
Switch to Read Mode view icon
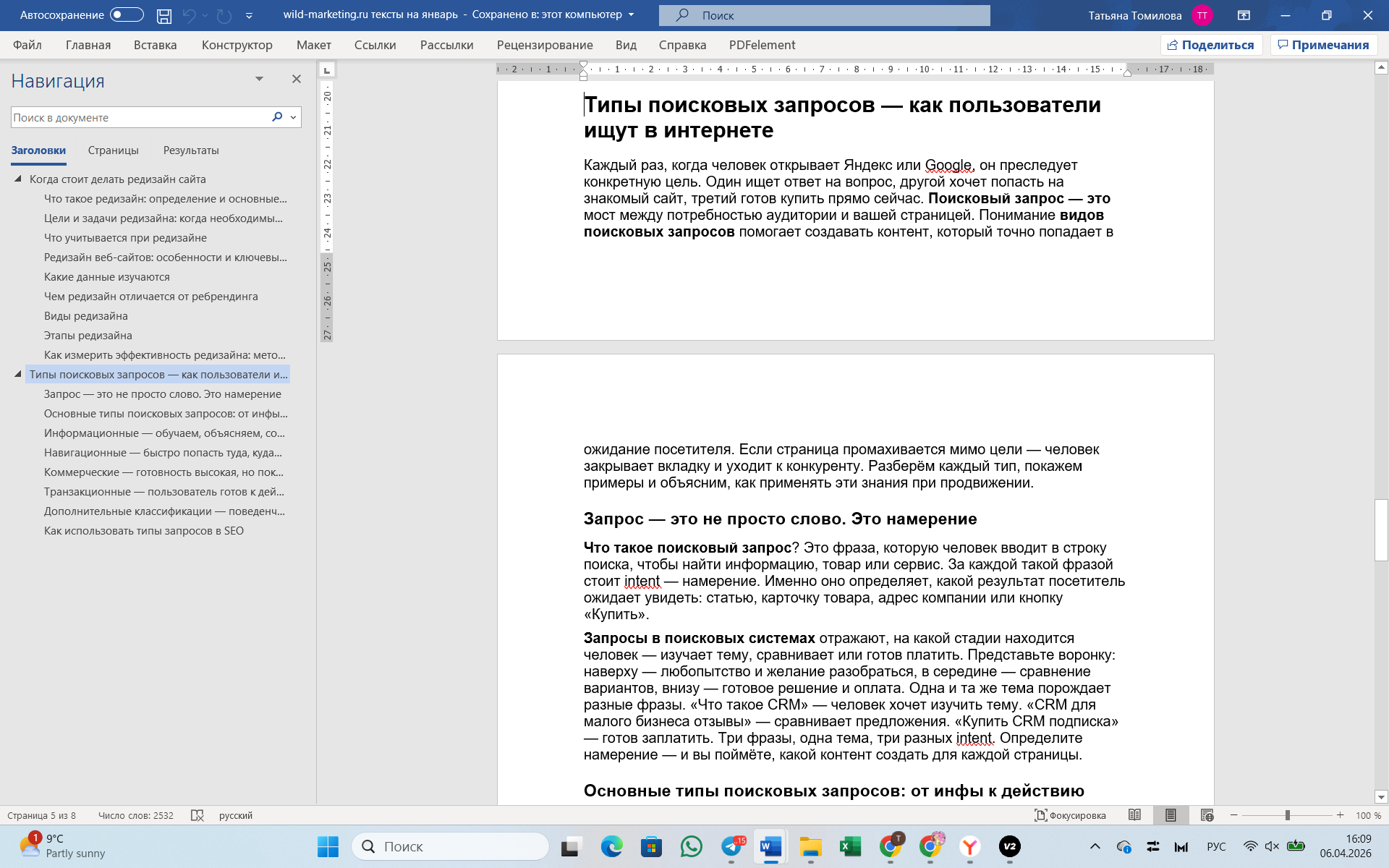1134,815
